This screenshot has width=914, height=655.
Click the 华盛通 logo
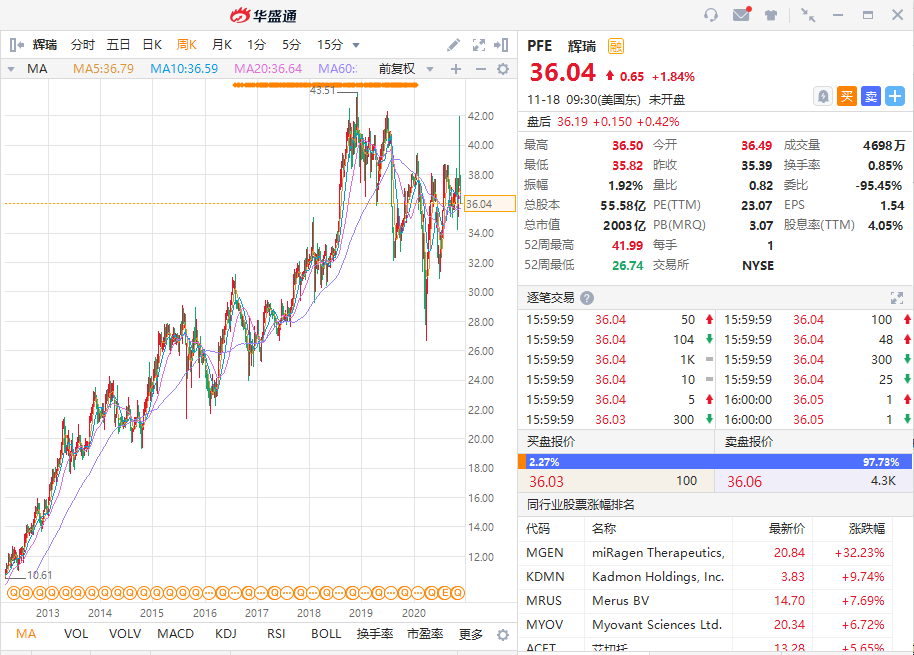click(x=263, y=16)
